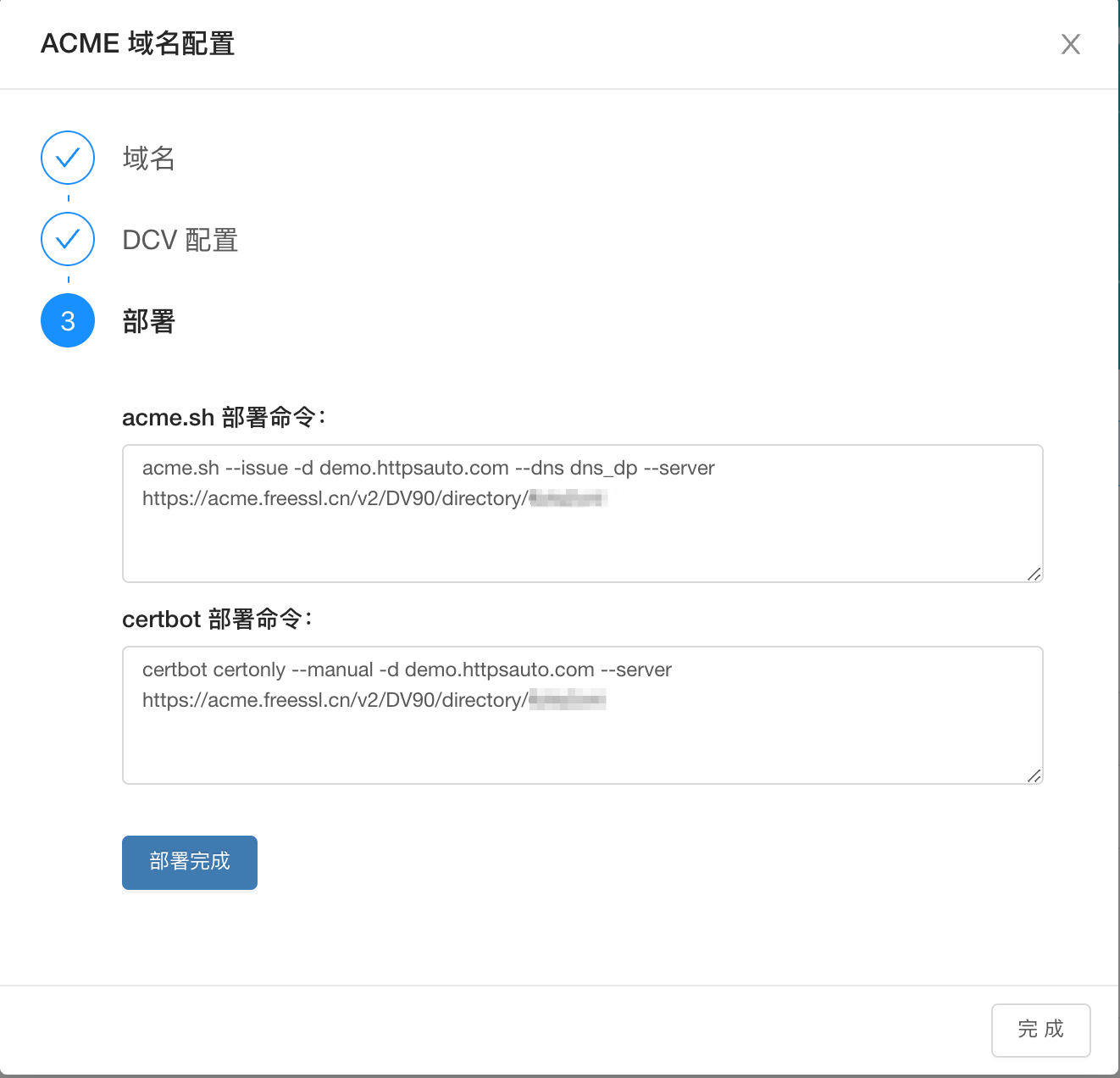The height and width of the screenshot is (1078, 1120).
Task: Click the ACME 域名配置 dialog title
Action: click(x=138, y=43)
